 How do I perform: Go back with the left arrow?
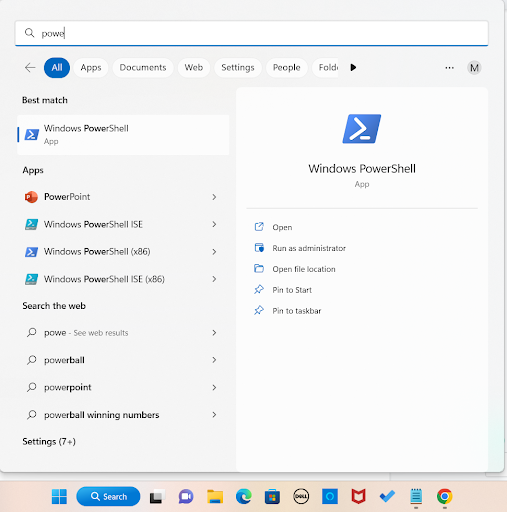(30, 68)
